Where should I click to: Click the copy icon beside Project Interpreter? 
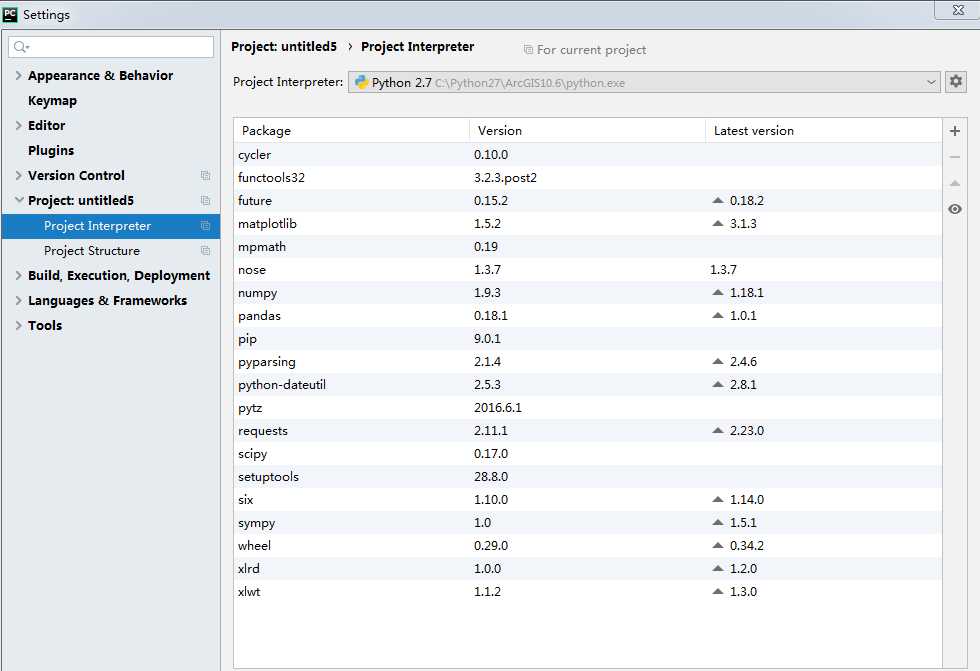[205, 226]
